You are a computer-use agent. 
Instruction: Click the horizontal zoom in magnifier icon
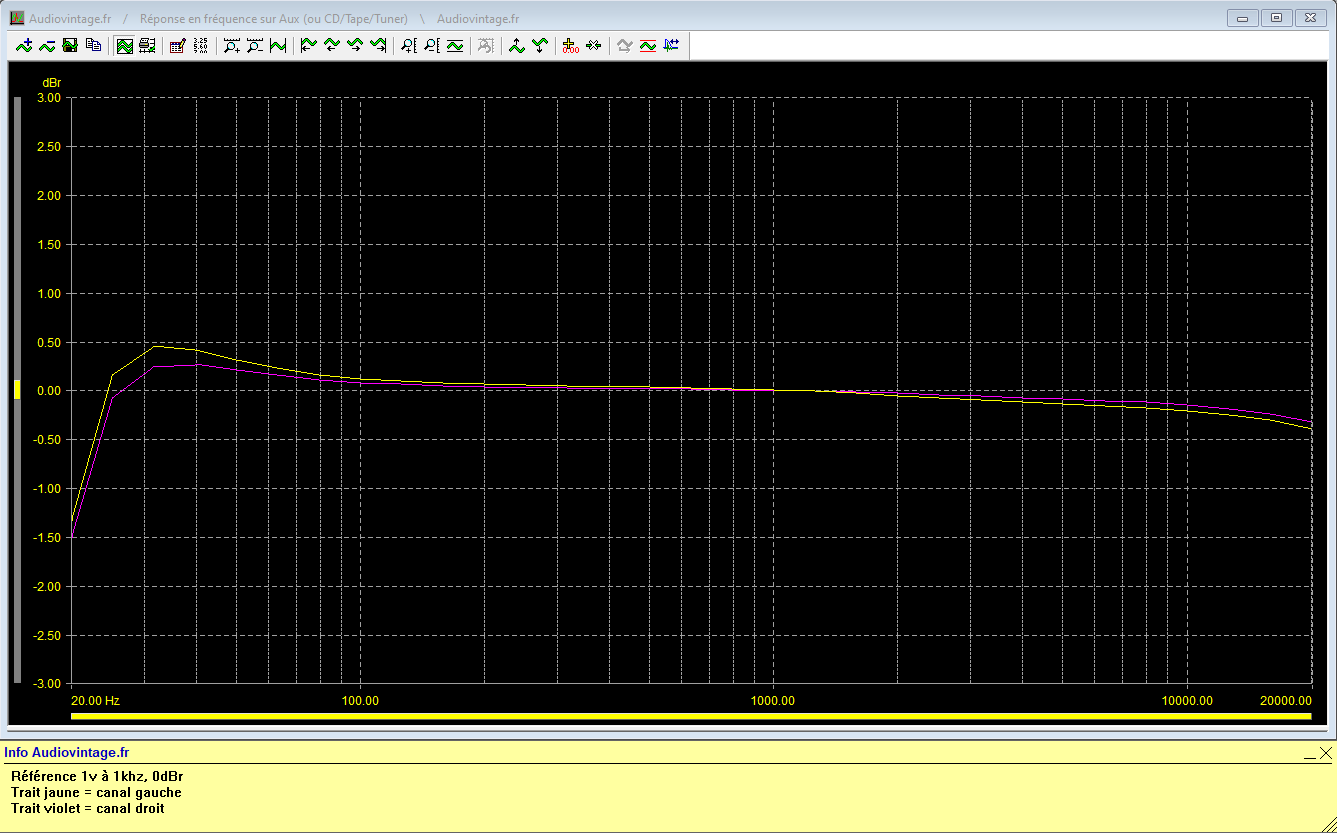click(232, 45)
